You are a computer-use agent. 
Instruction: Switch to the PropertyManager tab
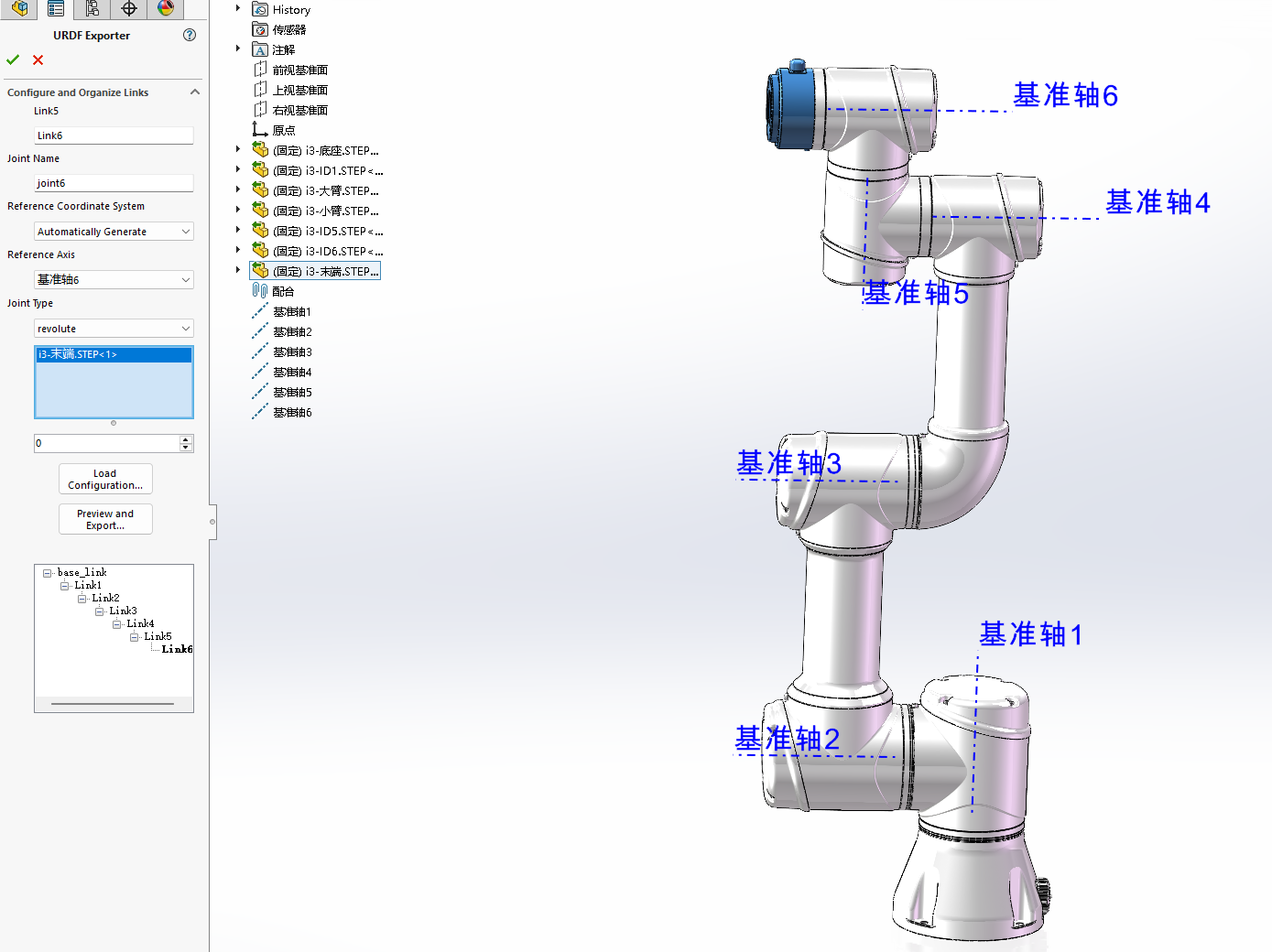tap(56, 9)
